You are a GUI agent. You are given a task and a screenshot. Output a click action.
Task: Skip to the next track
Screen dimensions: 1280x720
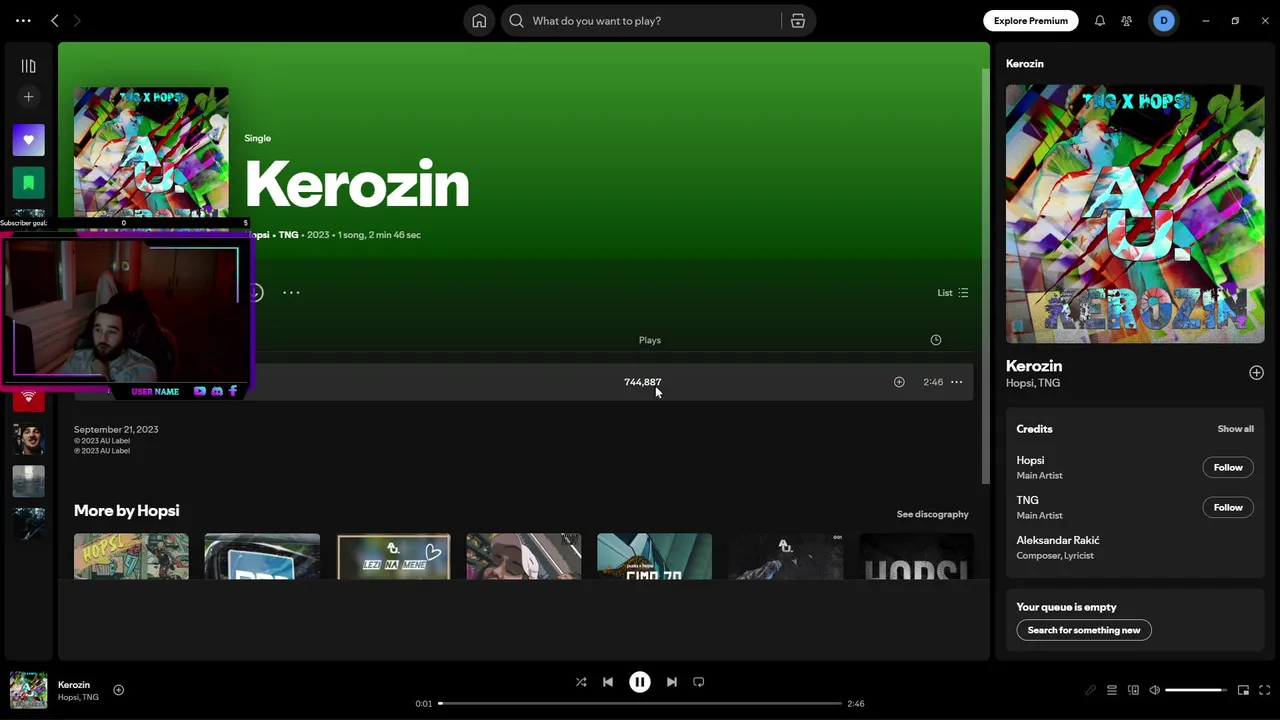point(672,682)
